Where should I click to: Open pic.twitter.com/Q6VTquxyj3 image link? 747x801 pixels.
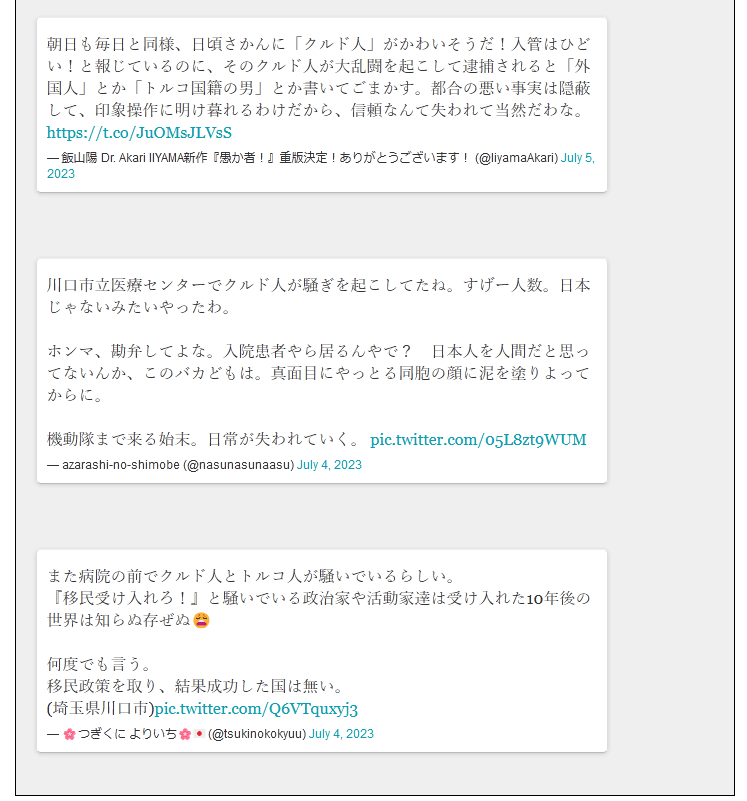(x=256, y=709)
